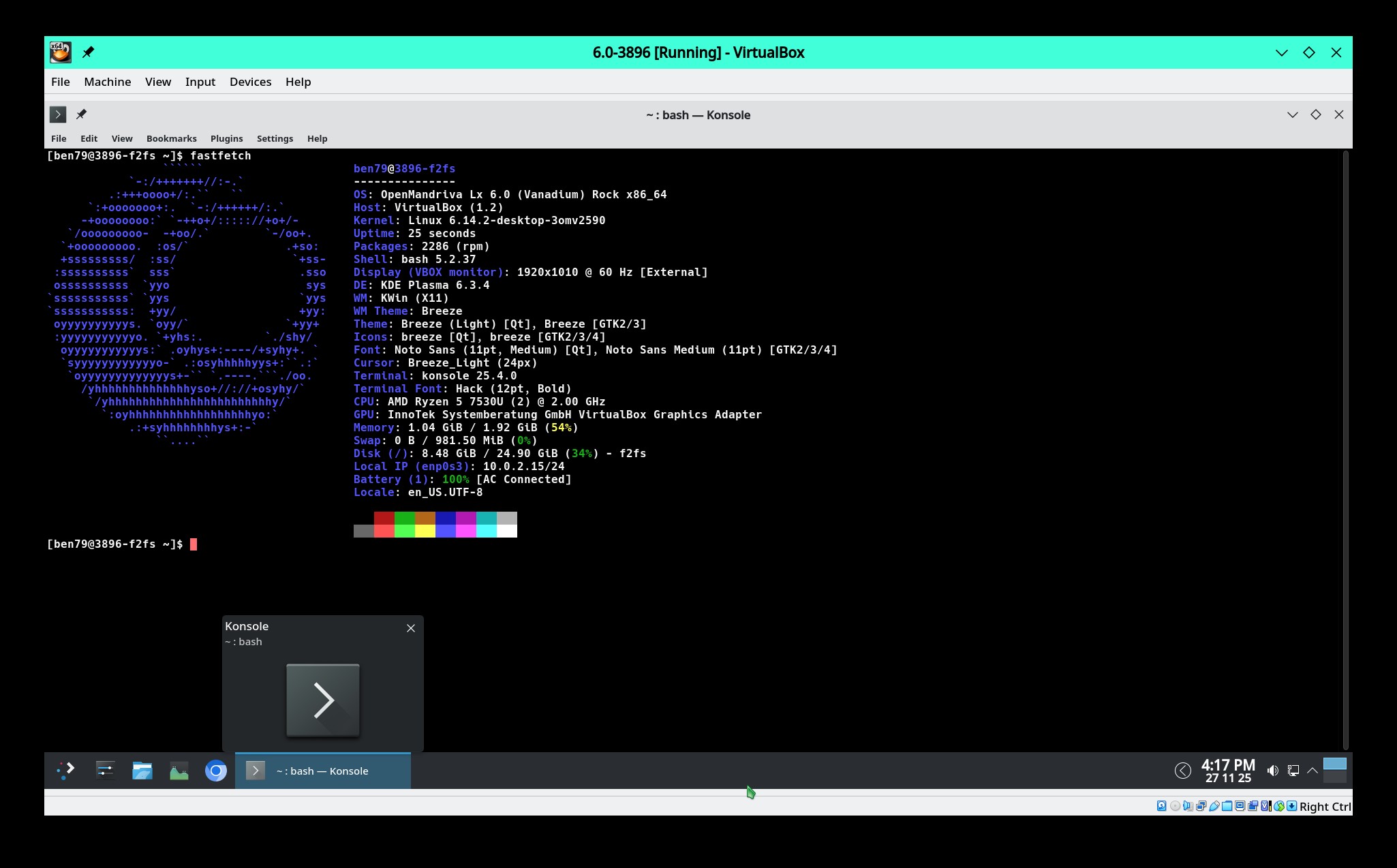The width and height of the screenshot is (1397, 868).
Task: Click the volume speaker tray icon
Action: click(1272, 771)
